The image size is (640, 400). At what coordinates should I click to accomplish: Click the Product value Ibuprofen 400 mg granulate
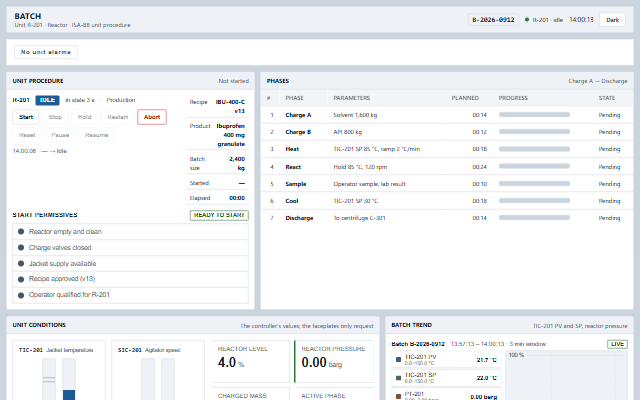pyautogui.click(x=231, y=135)
